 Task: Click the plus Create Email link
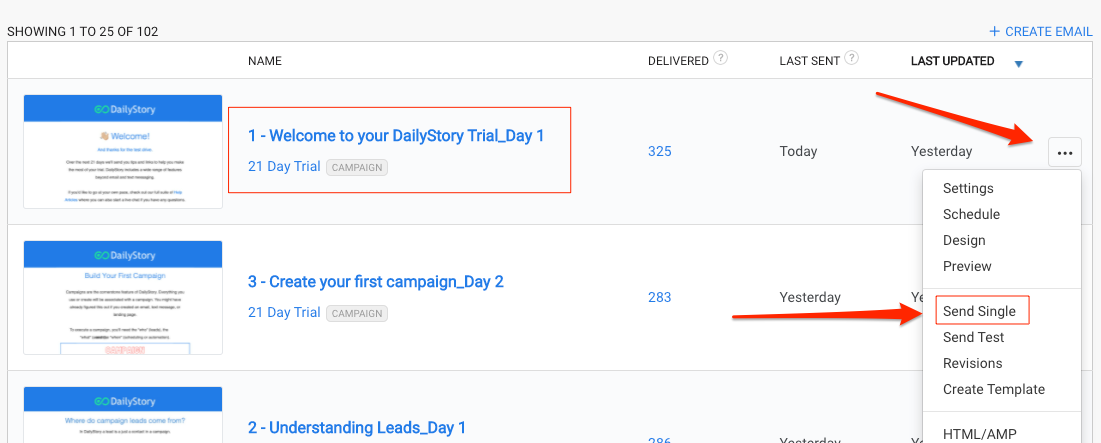tap(1041, 32)
